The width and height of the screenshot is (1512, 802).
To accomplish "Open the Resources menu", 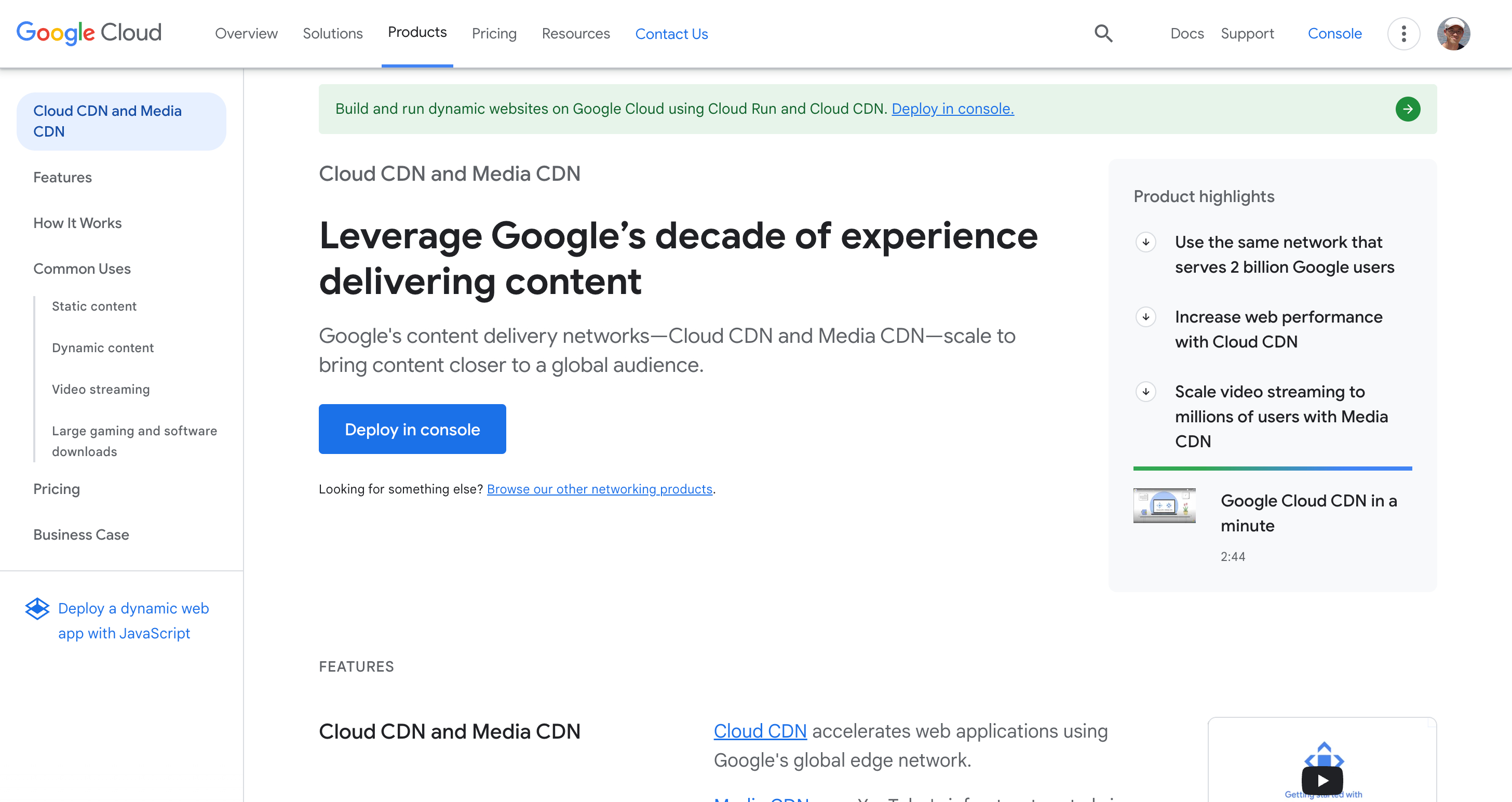I will pyautogui.click(x=576, y=33).
